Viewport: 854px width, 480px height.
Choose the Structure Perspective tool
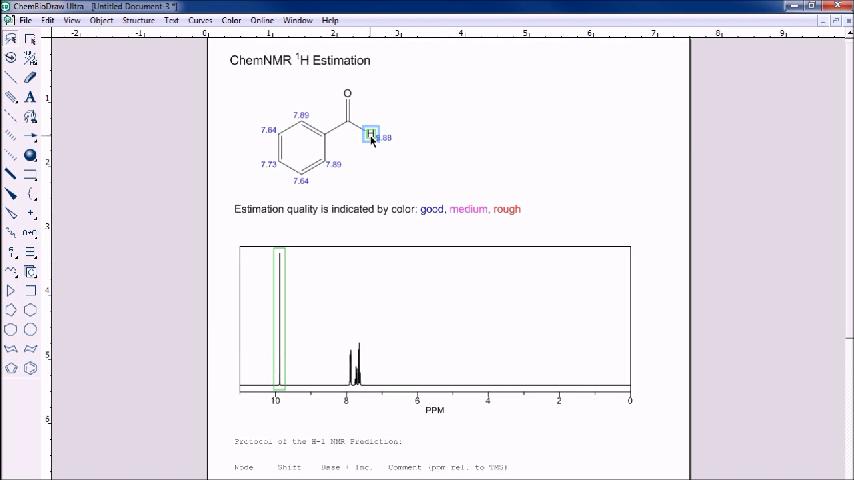pyautogui.click(x=11, y=58)
